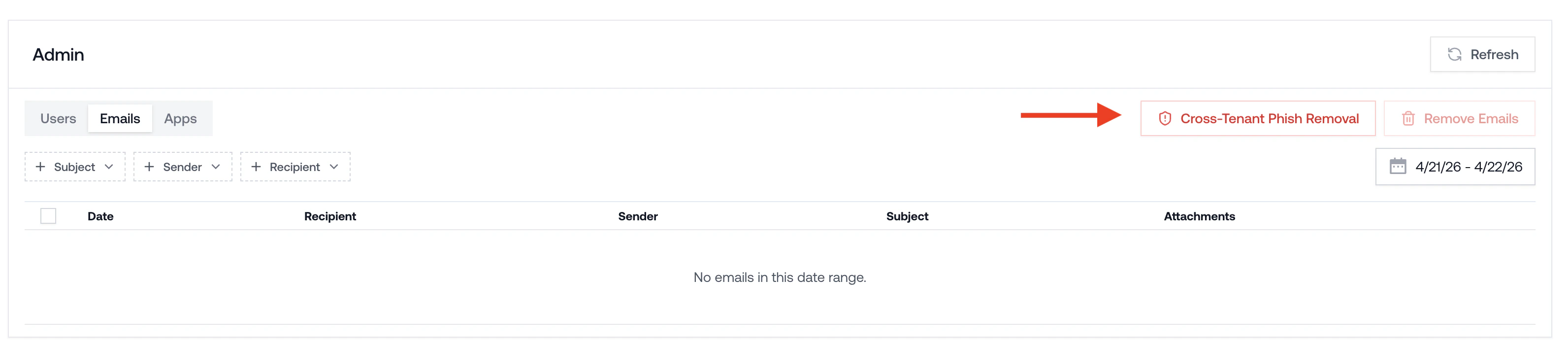
Task: Click the Emails tab label
Action: (119, 118)
